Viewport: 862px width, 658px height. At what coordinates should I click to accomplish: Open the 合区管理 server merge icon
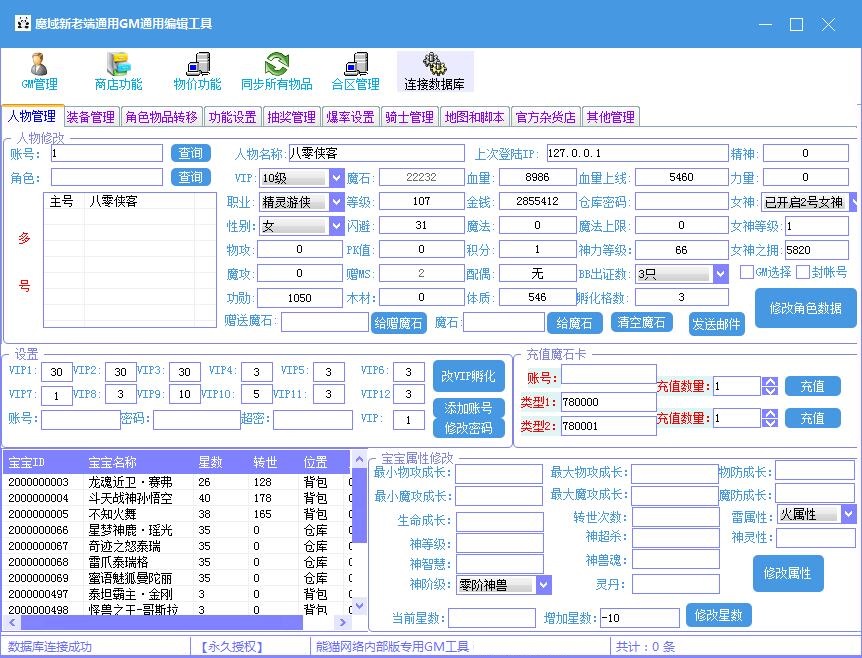(356, 72)
